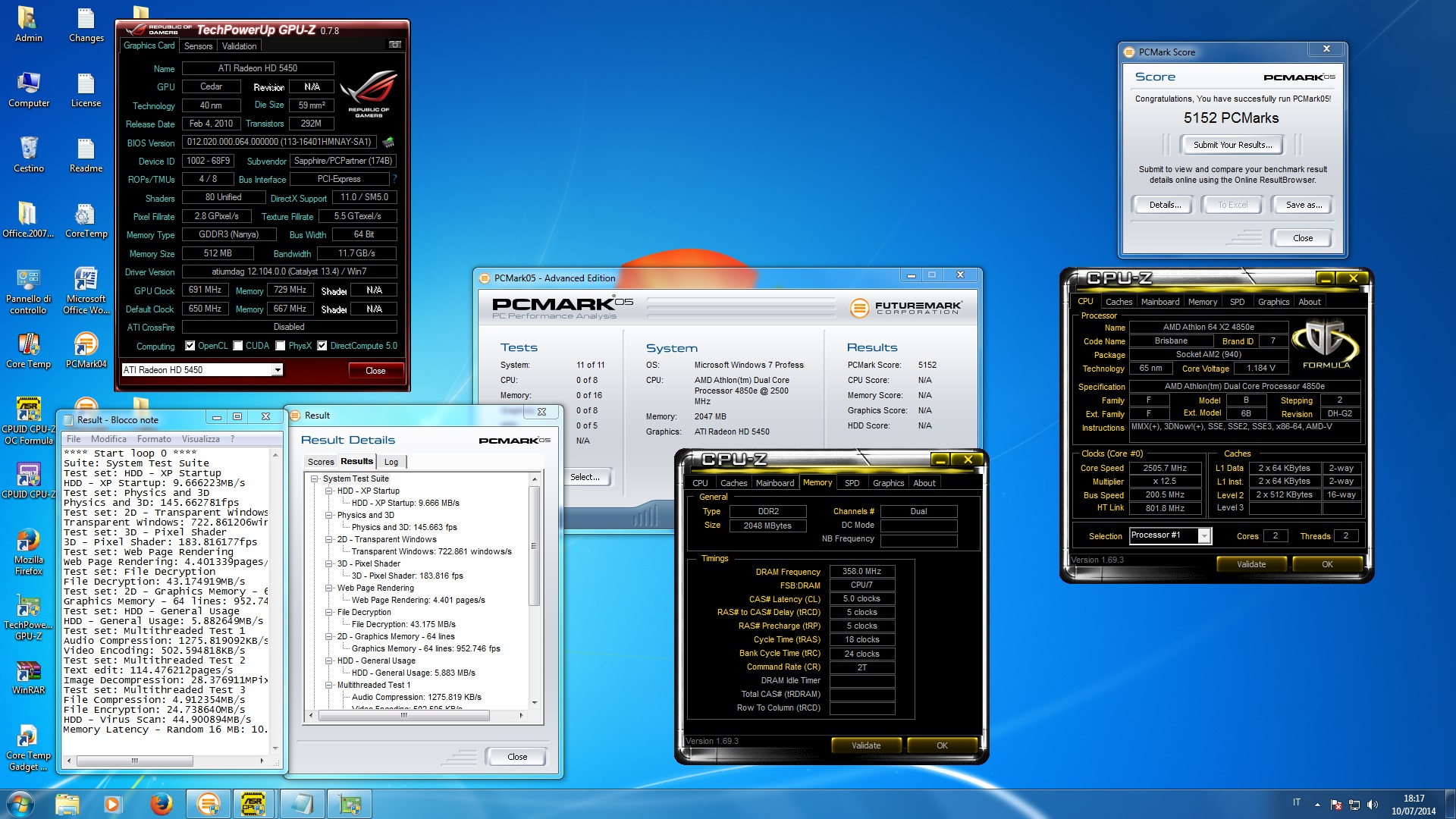Click the GPU-Z screenshot camera icon
This screenshot has width=1456, height=819.
tap(394, 45)
